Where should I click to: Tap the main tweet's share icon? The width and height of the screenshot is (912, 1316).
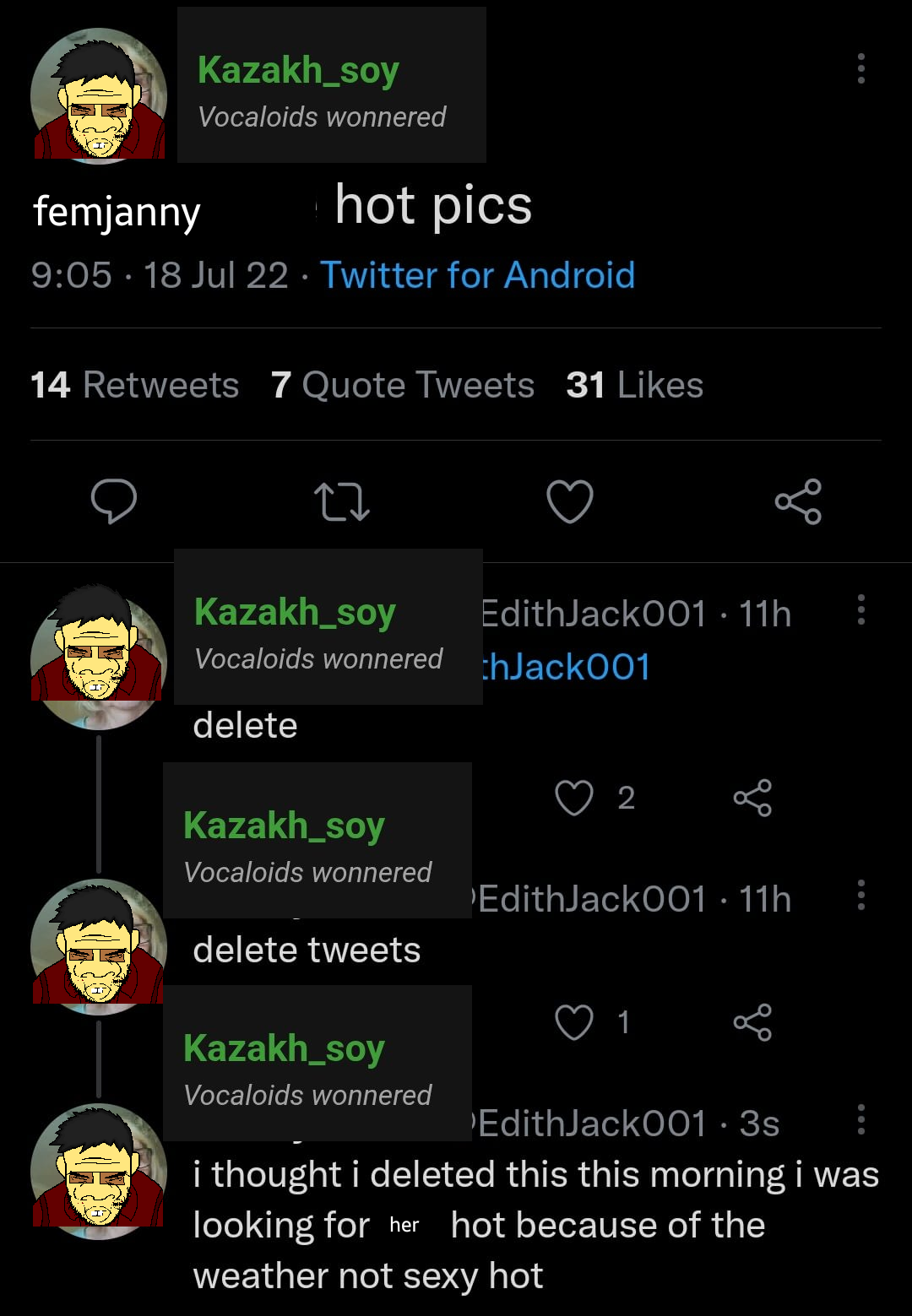click(x=798, y=501)
